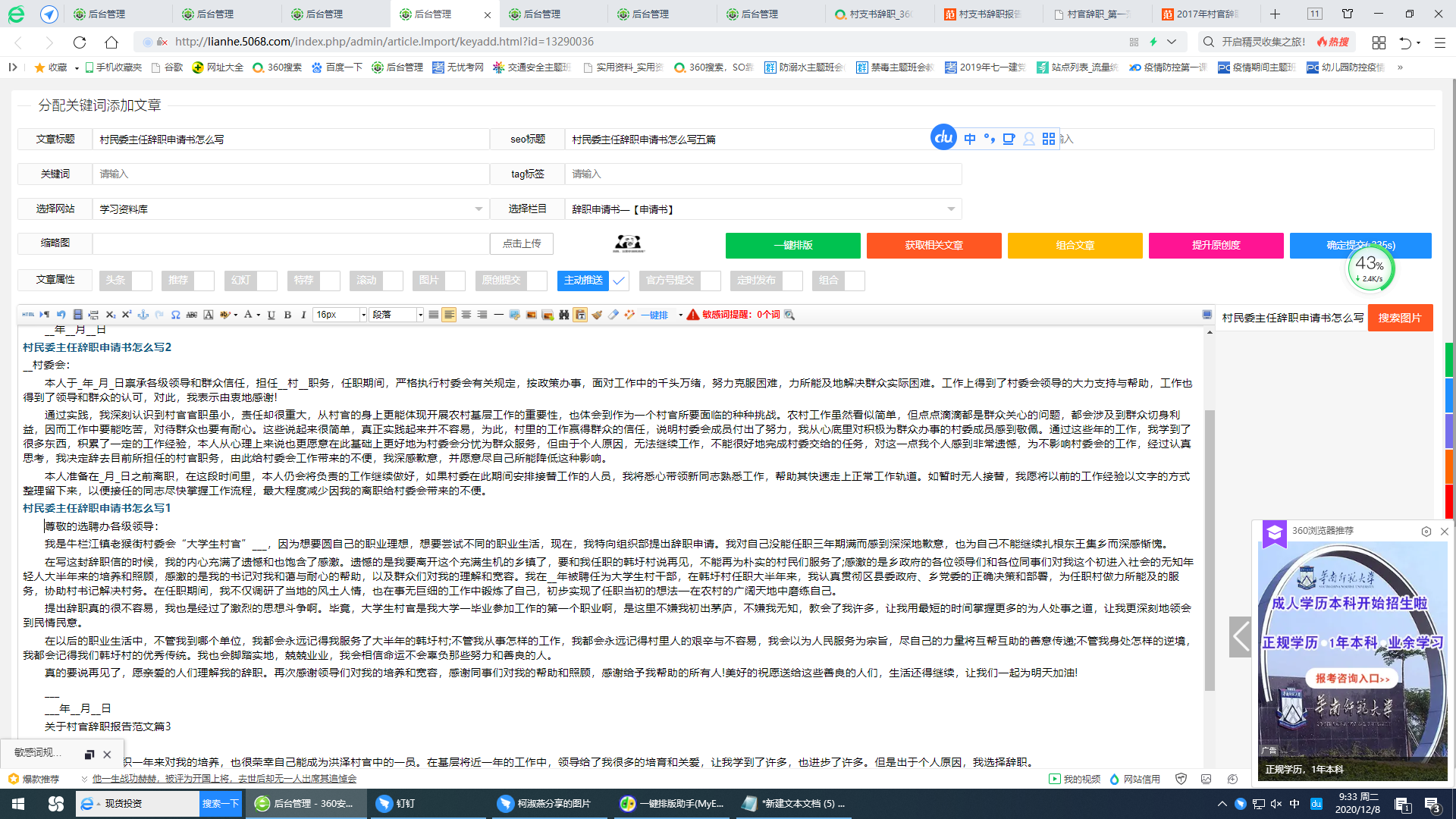Screen dimensions: 1456x819
Task: Switch to HTML source view in editor
Action: tap(27, 314)
